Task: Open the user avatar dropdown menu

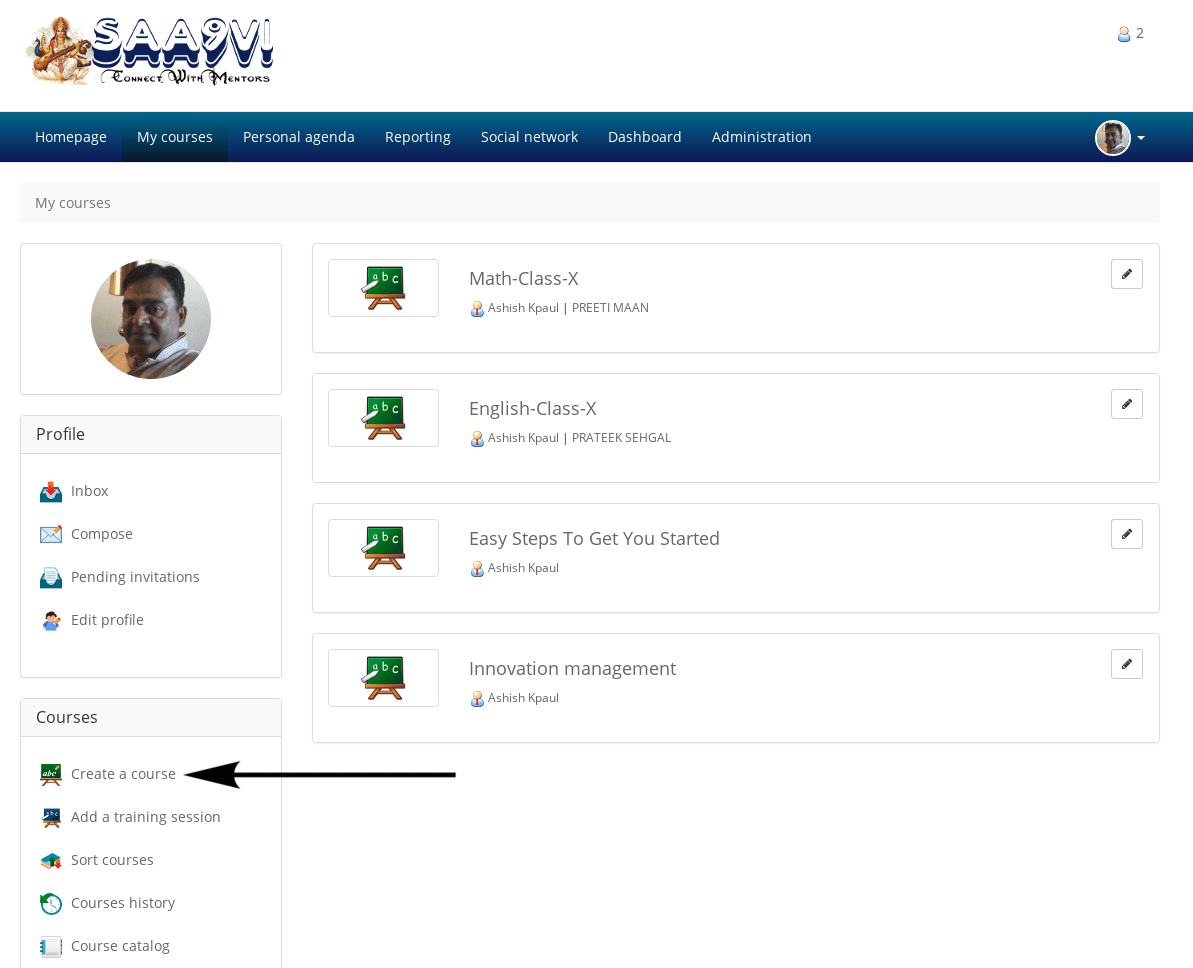Action: point(1120,138)
